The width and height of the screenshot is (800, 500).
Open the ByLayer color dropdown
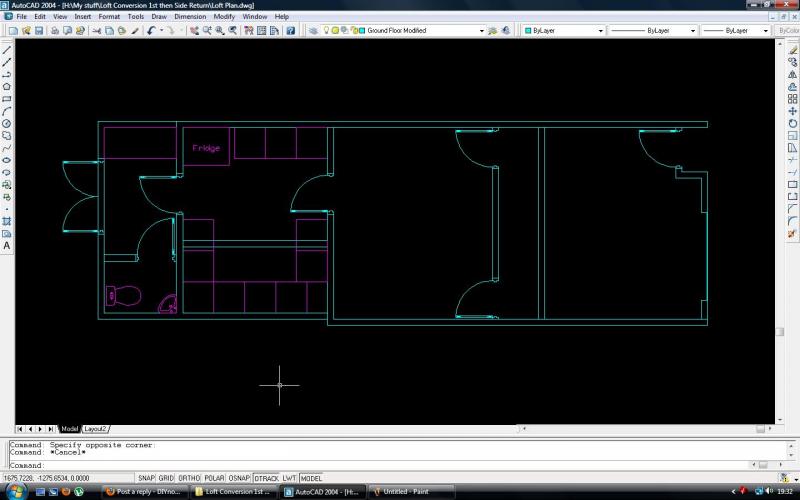click(600, 31)
